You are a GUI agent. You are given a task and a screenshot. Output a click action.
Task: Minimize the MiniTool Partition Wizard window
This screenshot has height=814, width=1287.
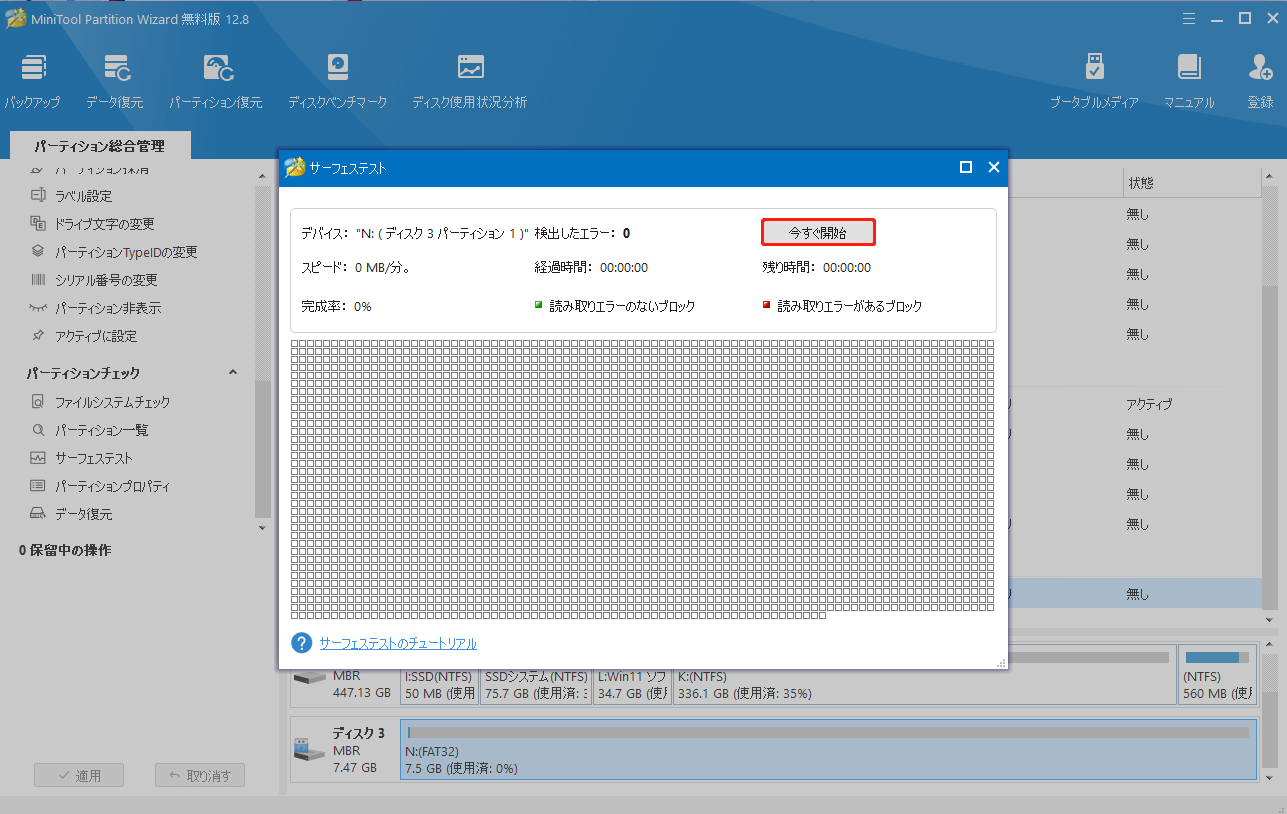1217,18
